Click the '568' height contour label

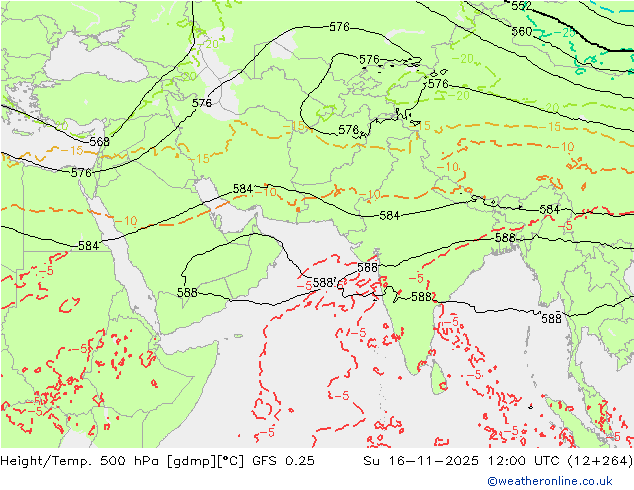tap(99, 142)
